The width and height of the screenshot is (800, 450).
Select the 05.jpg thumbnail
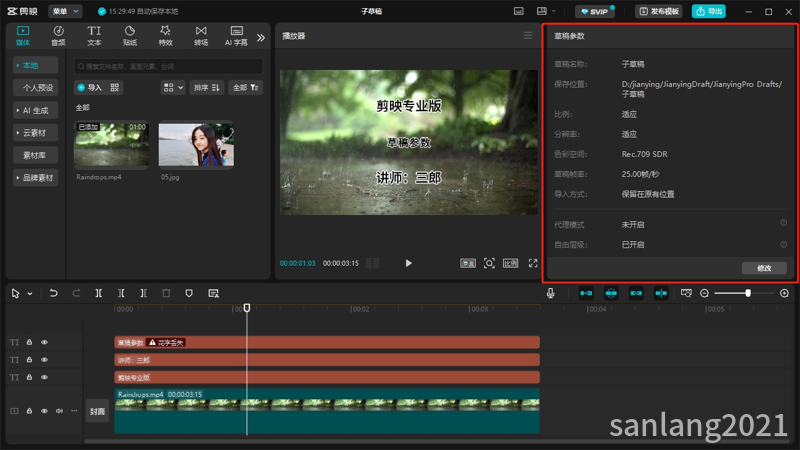[x=196, y=144]
